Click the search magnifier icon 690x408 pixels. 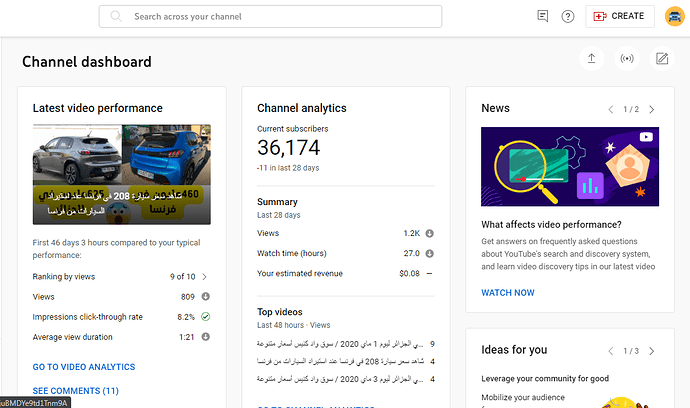[116, 16]
